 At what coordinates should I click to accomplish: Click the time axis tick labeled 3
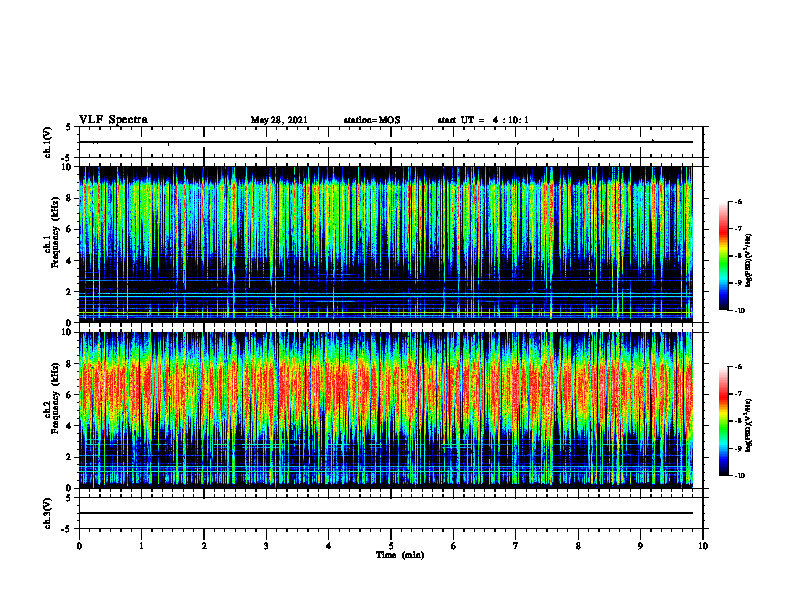(x=266, y=546)
